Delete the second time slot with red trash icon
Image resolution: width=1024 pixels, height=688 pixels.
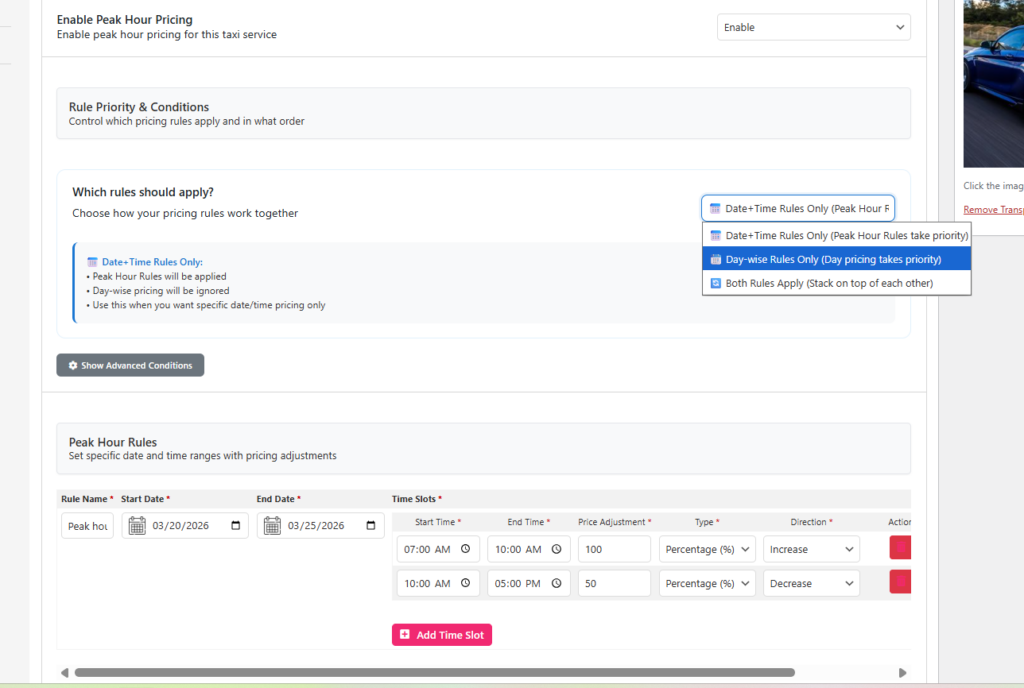click(899, 581)
